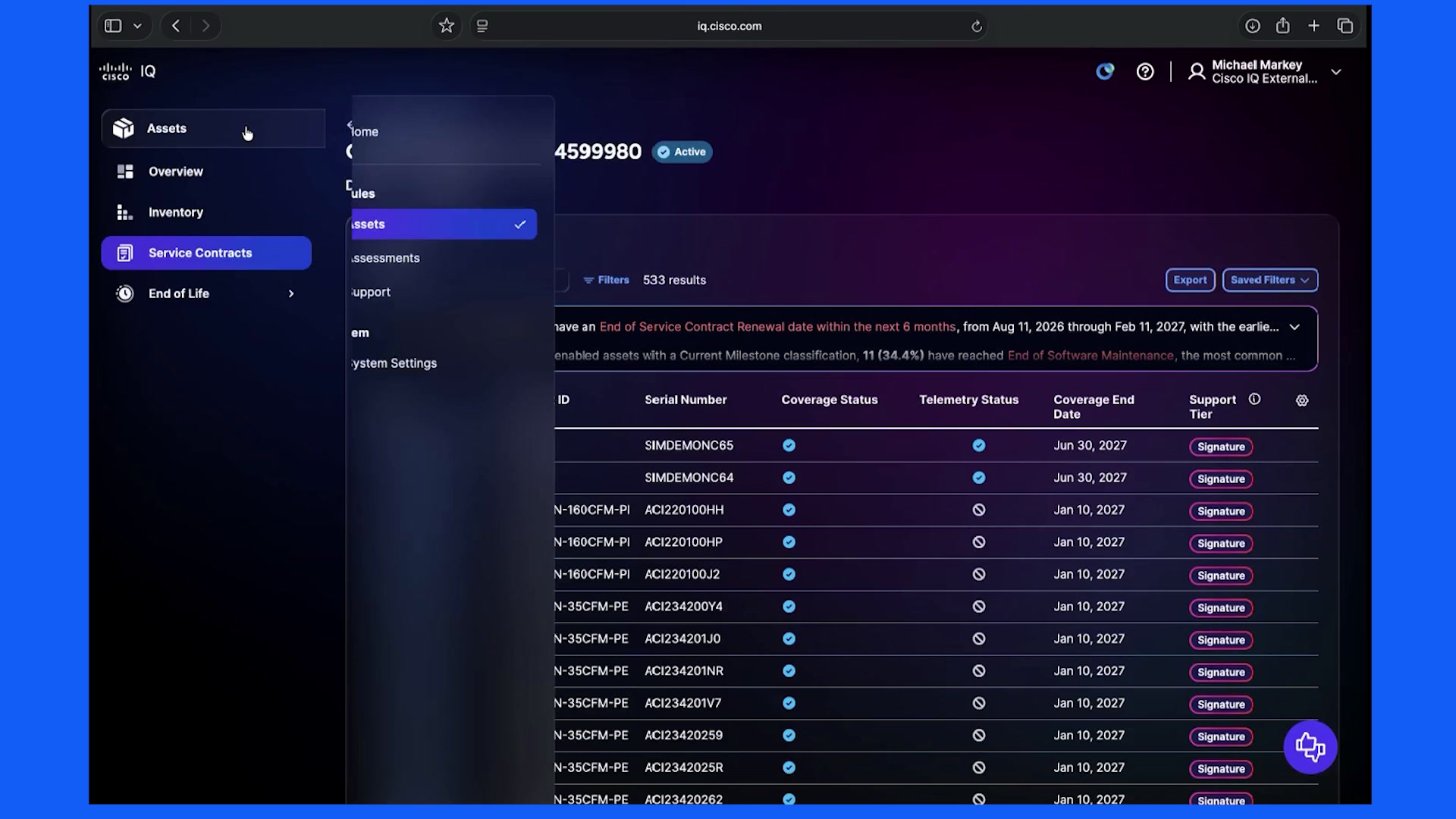
Task: Open the Saved Filters dropdown
Action: tap(1269, 280)
